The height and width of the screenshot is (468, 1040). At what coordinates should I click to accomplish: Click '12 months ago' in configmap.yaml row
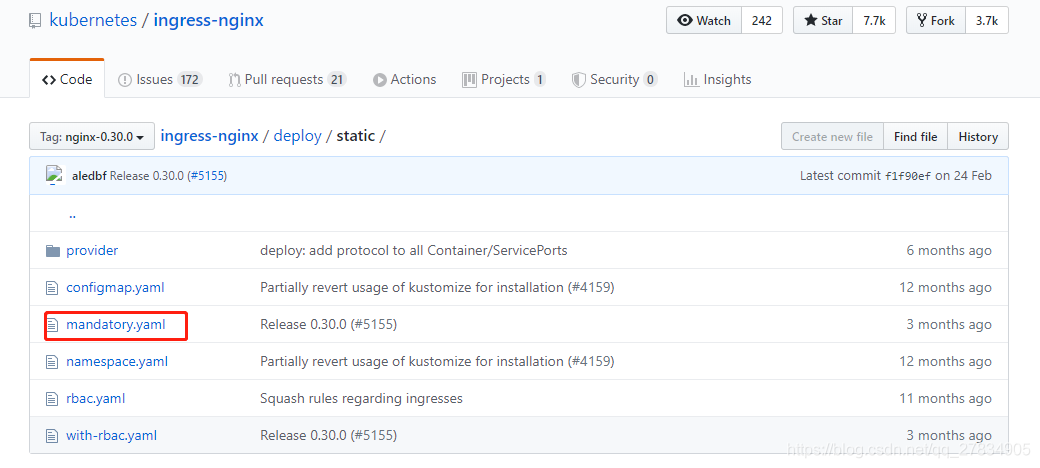coord(946,288)
